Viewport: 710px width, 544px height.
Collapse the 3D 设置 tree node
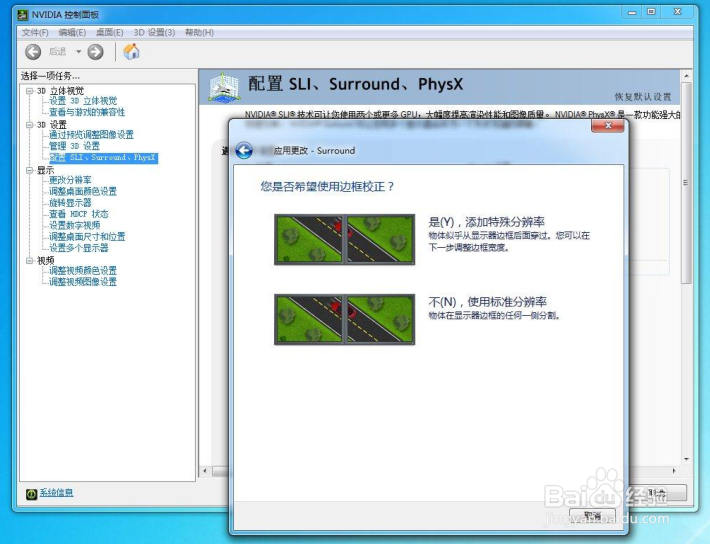pyautogui.click(x=29, y=125)
